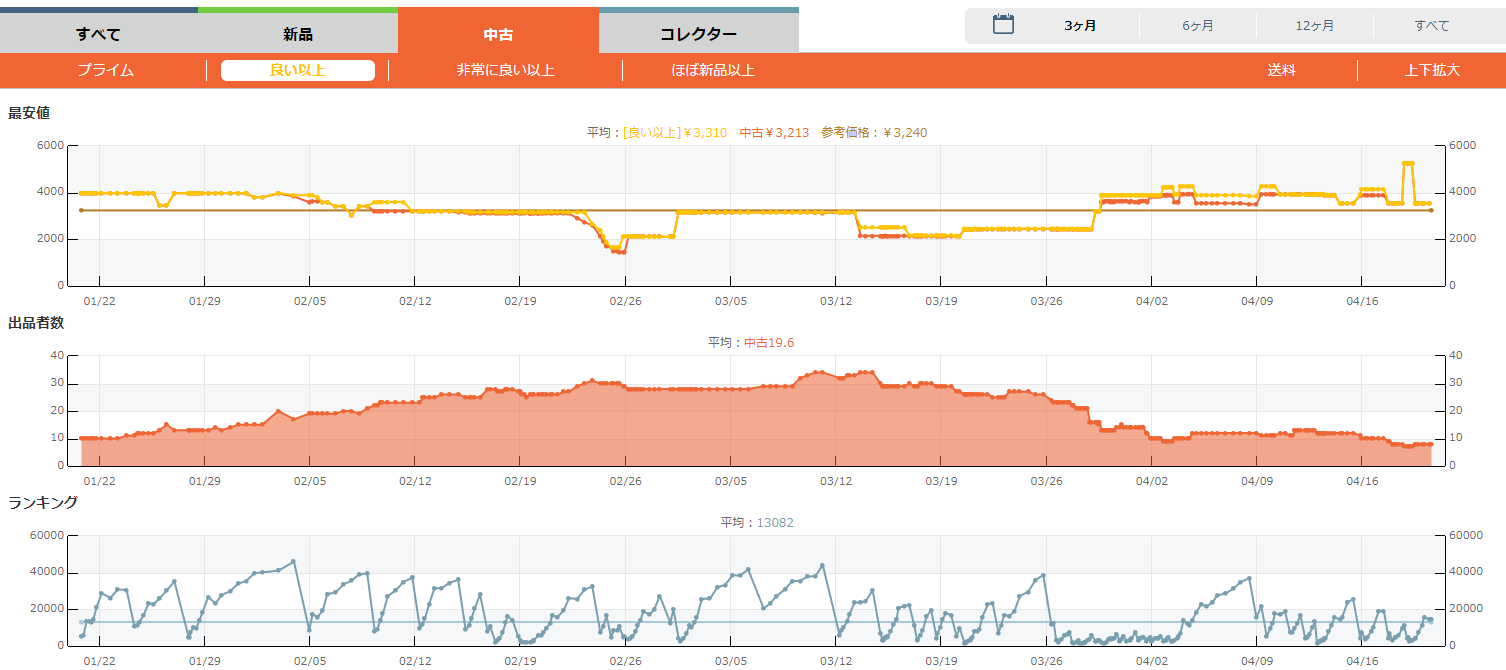Toggle the プライム filter
Screen dimensions: 1506x670
tap(105, 70)
